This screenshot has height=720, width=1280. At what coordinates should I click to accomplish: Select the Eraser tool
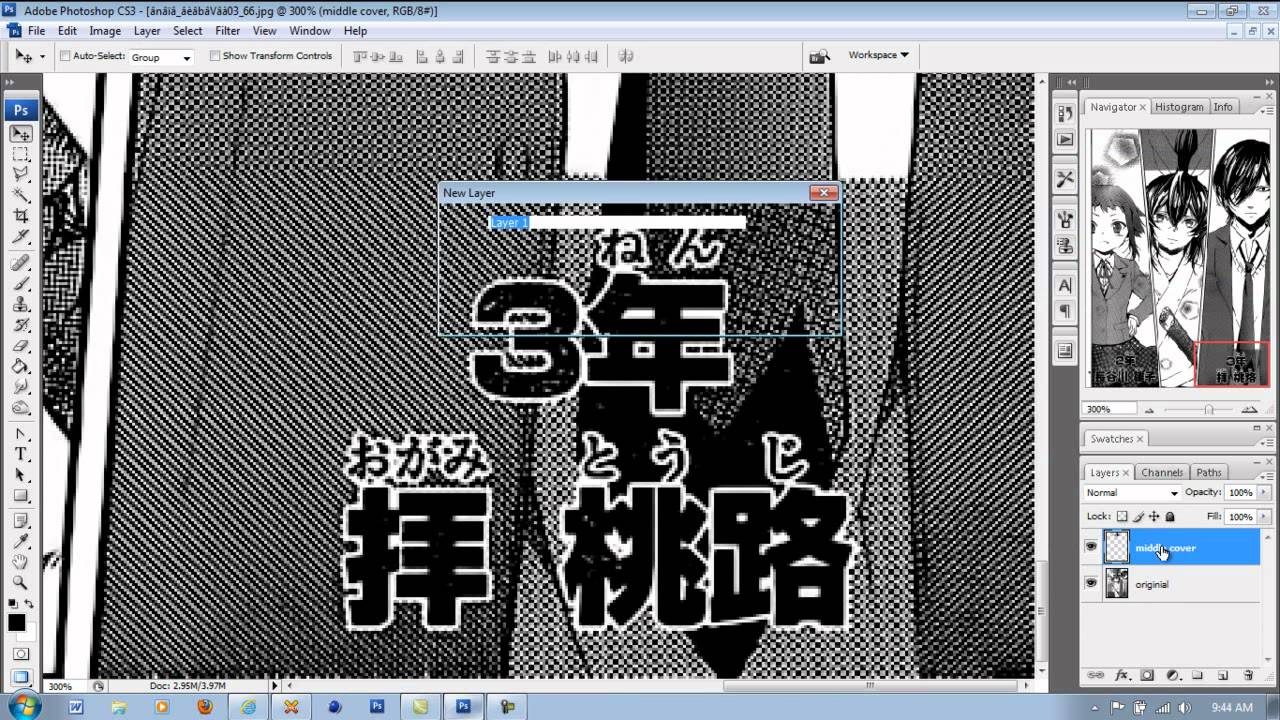[20, 347]
